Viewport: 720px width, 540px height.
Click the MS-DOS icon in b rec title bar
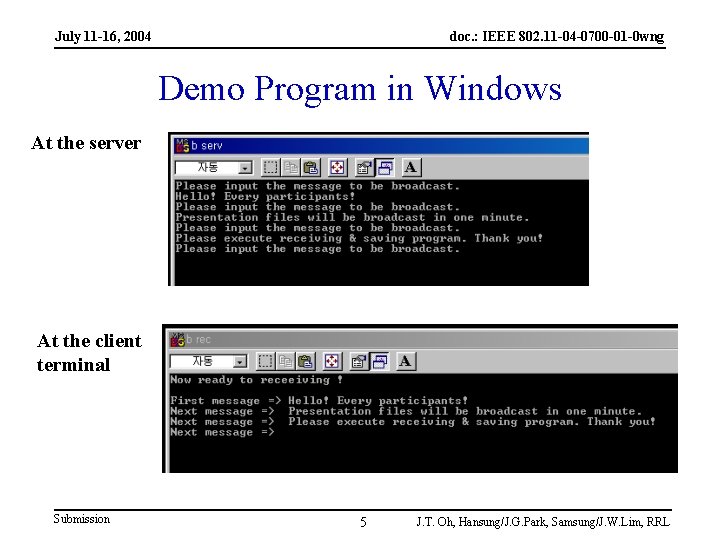pos(177,339)
